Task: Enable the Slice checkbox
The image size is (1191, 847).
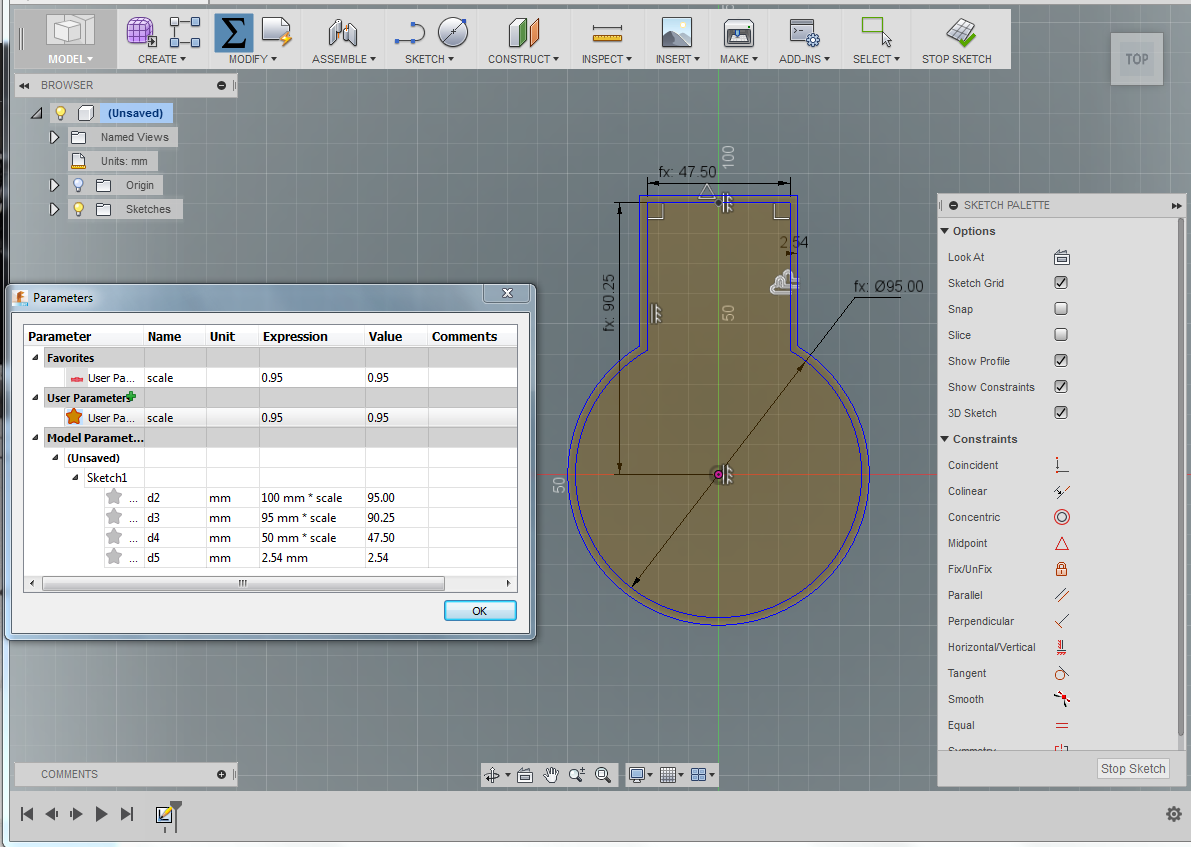Action: coord(1061,335)
